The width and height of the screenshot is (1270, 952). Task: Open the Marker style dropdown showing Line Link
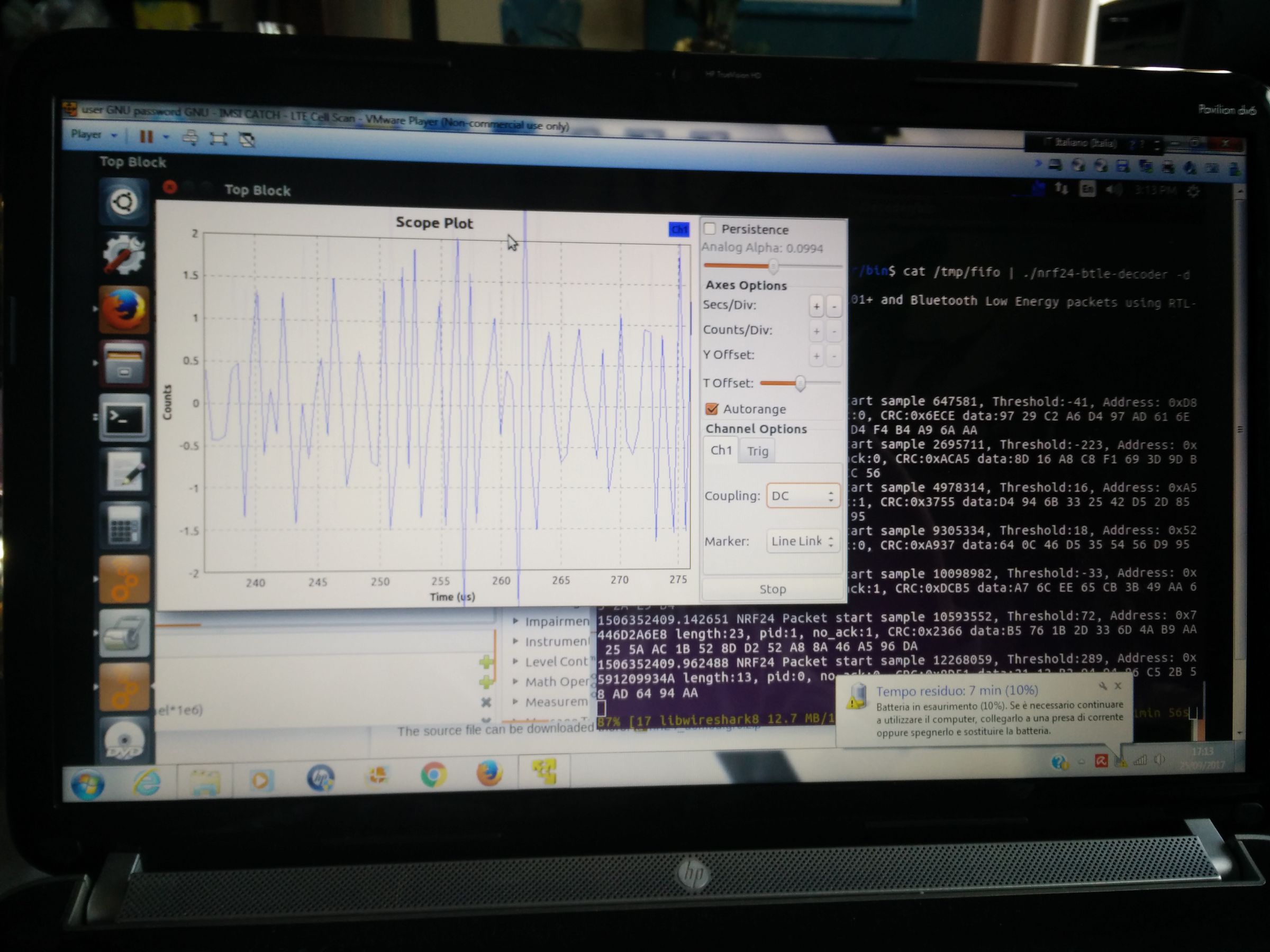pos(802,541)
